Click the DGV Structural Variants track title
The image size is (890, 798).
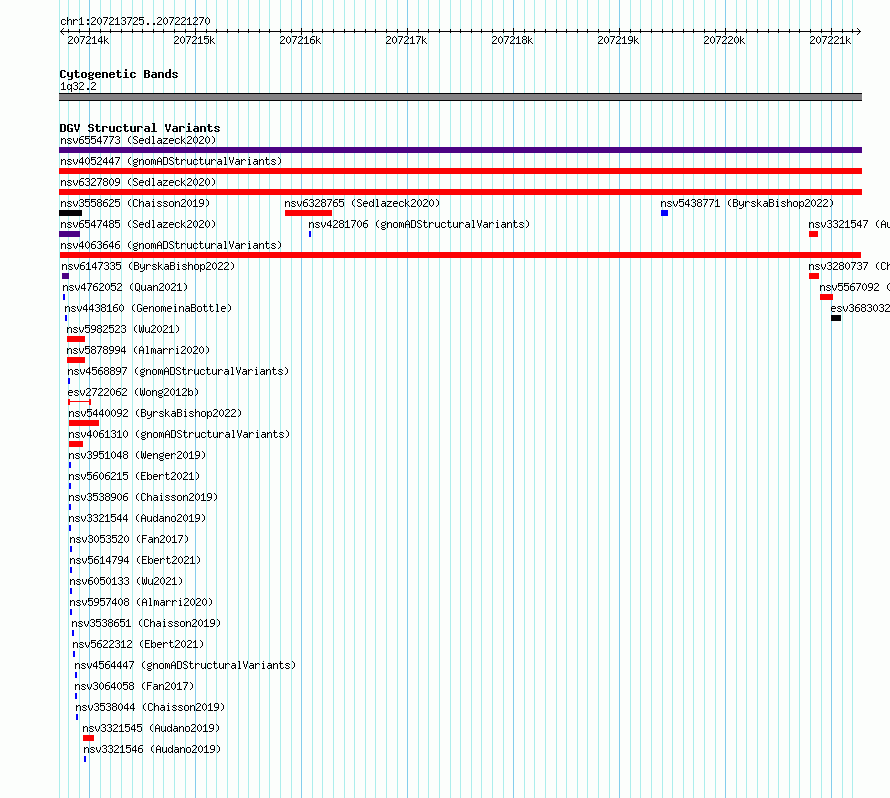coord(140,128)
